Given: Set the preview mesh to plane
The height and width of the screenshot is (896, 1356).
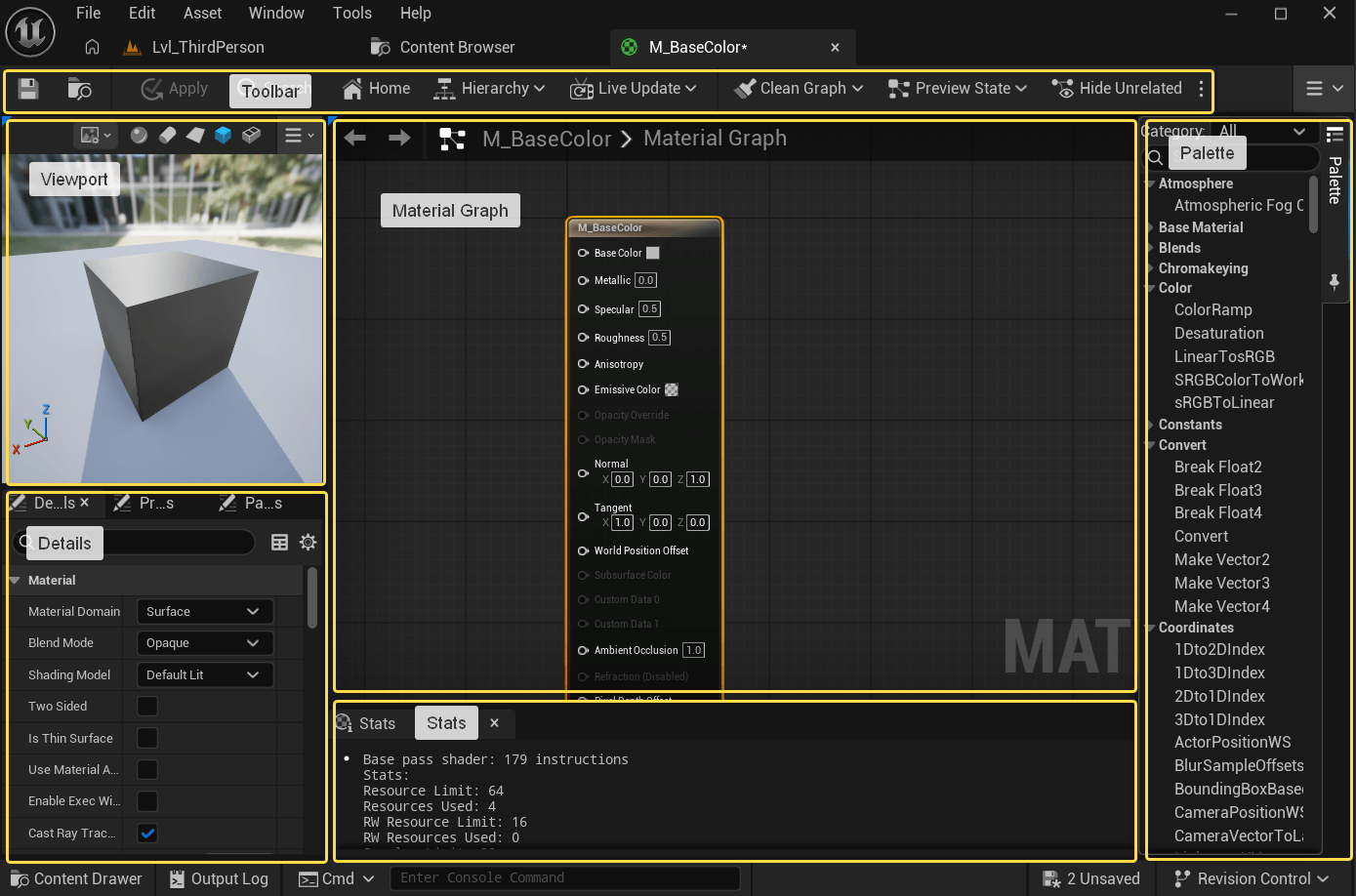Looking at the screenshot, I should (x=195, y=135).
